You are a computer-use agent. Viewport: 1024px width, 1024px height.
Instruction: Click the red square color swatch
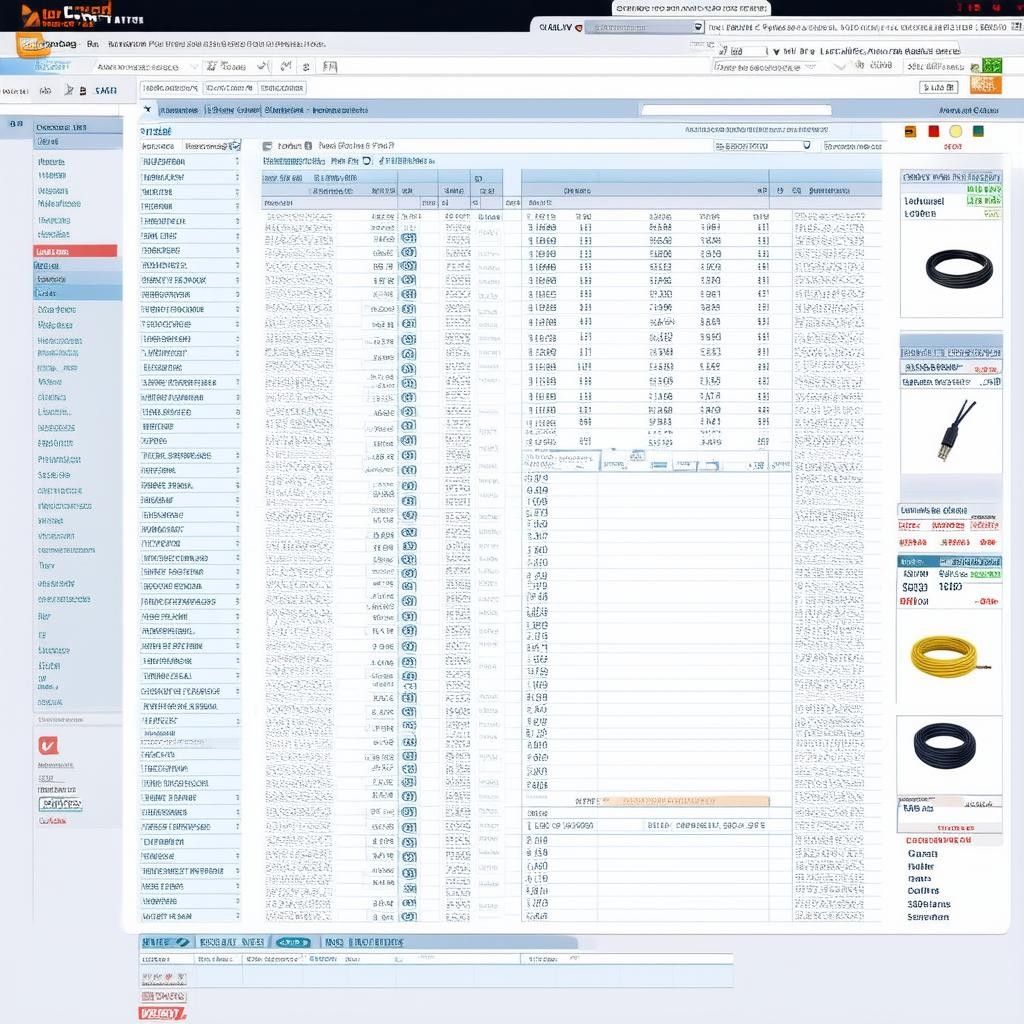pyautogui.click(x=933, y=131)
